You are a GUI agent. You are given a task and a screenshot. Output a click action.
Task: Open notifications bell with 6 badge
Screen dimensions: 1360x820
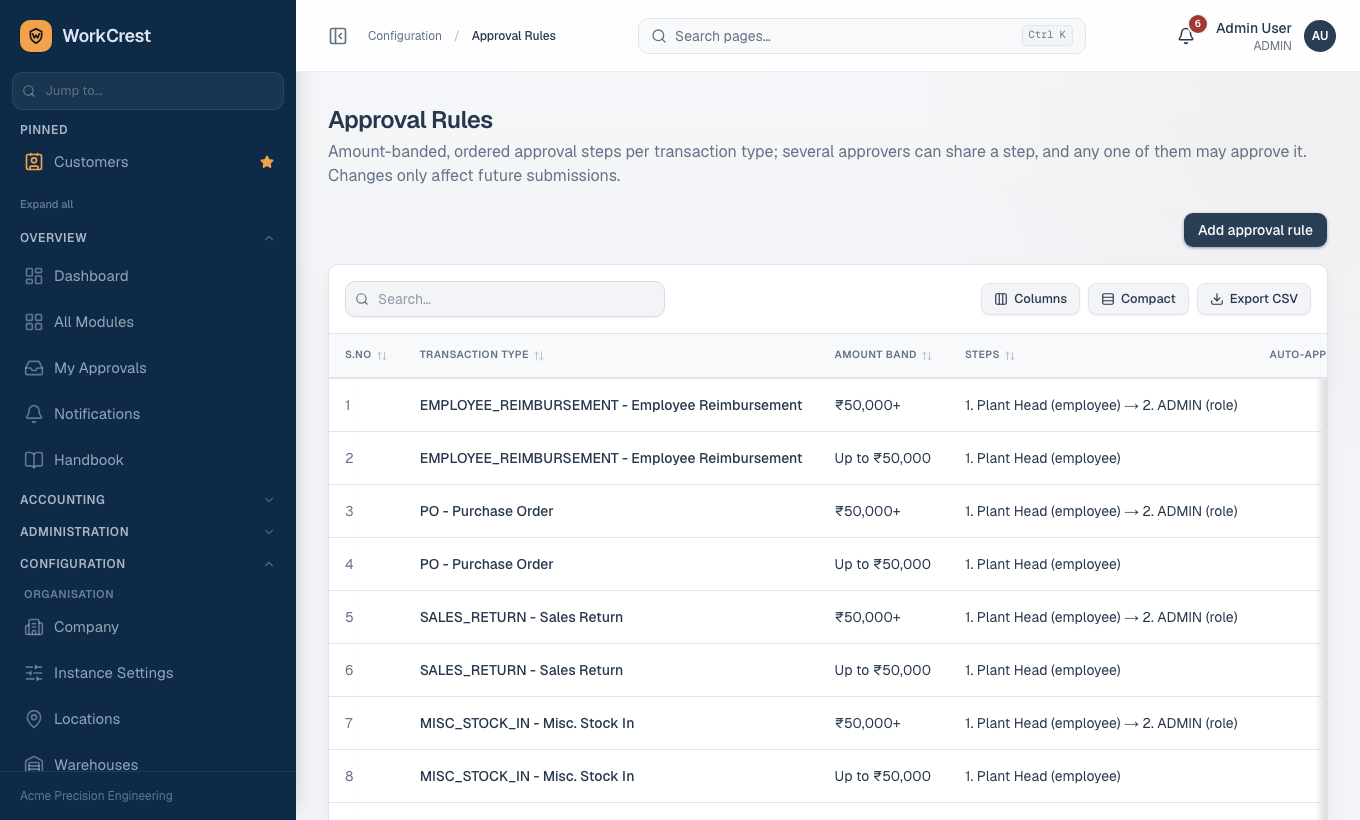pyautogui.click(x=1186, y=36)
